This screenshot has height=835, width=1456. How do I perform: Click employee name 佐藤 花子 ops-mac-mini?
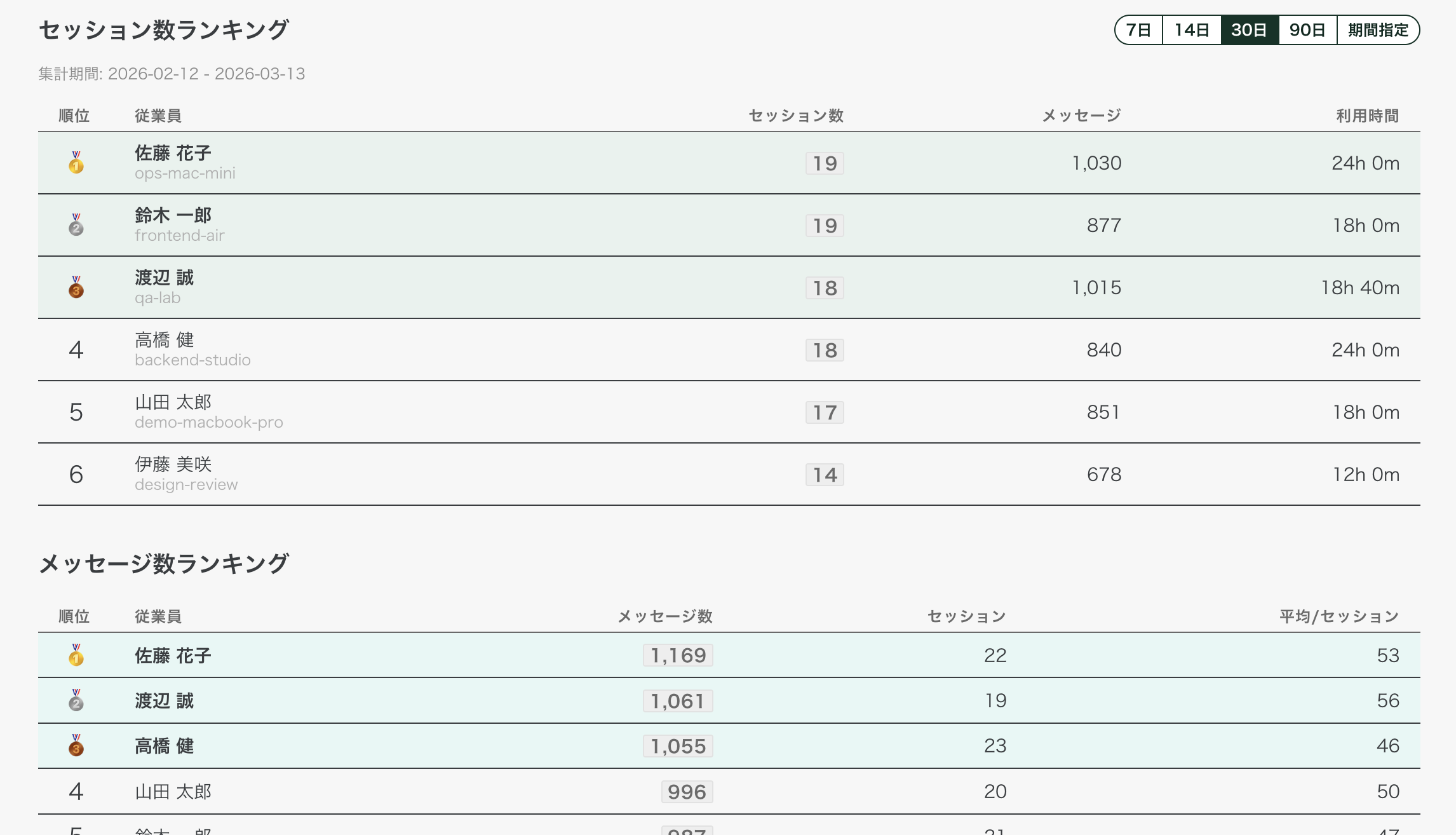(x=173, y=153)
